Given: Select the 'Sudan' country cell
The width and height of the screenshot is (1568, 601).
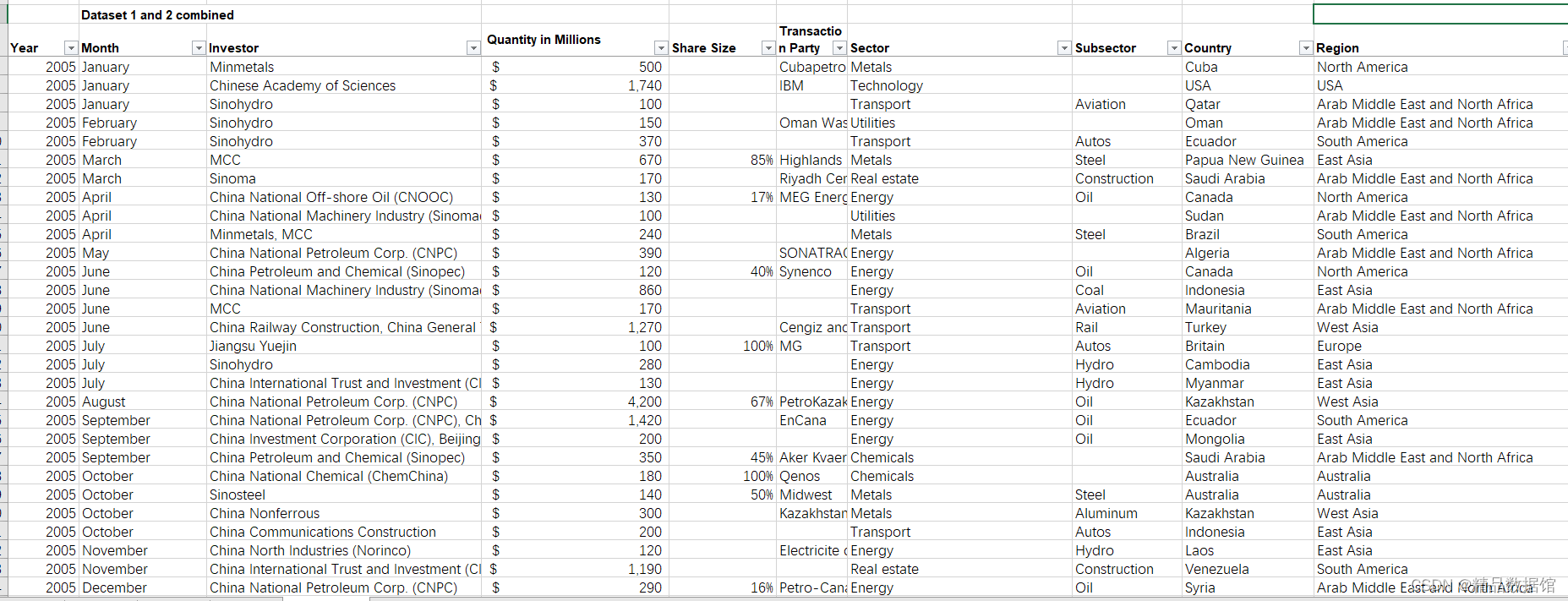Looking at the screenshot, I should 1248,216.
